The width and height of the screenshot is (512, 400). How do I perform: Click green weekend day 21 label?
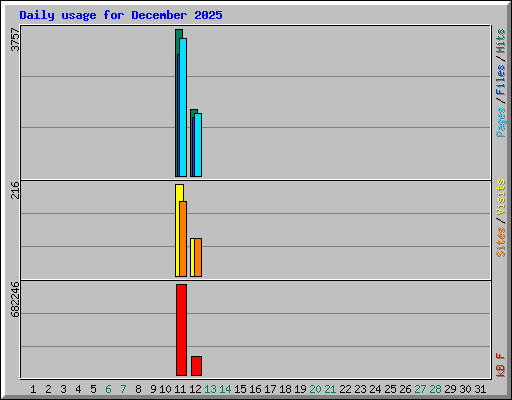(x=330, y=389)
